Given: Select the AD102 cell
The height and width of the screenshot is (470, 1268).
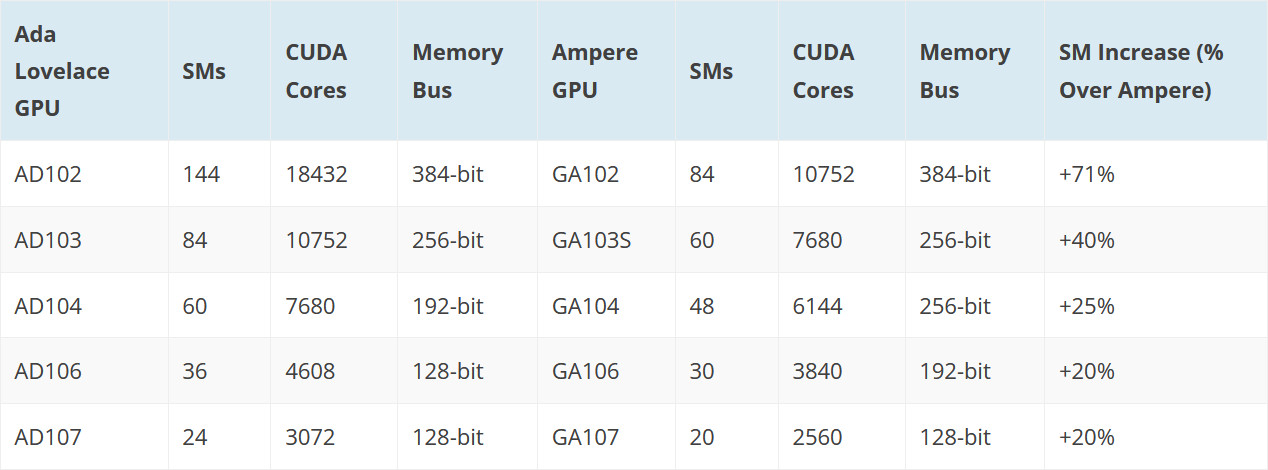Looking at the screenshot, I should point(48,174).
